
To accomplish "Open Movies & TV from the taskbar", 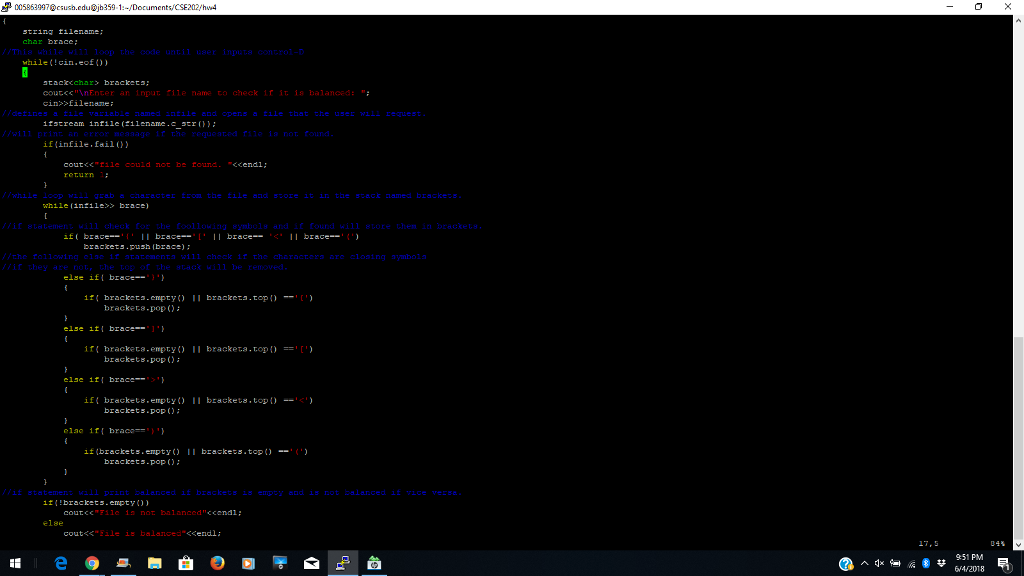I will pos(247,563).
